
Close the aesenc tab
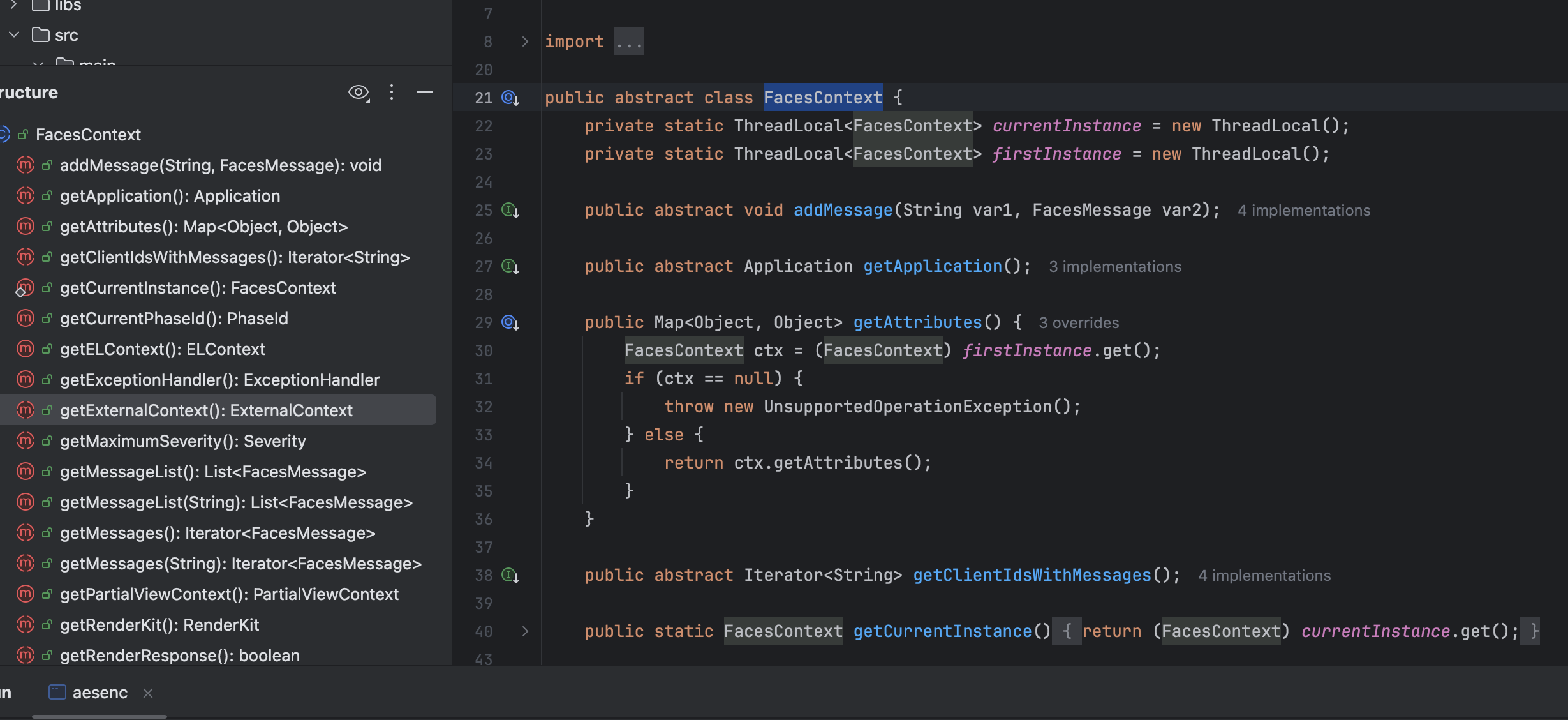click(148, 693)
